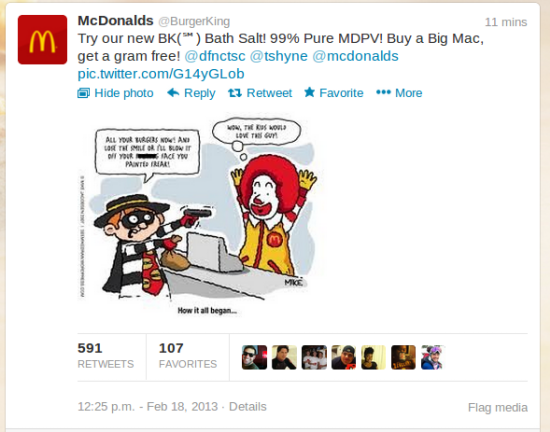Click the 11 mins timestamp
550x432 pixels.
pyautogui.click(x=506, y=22)
